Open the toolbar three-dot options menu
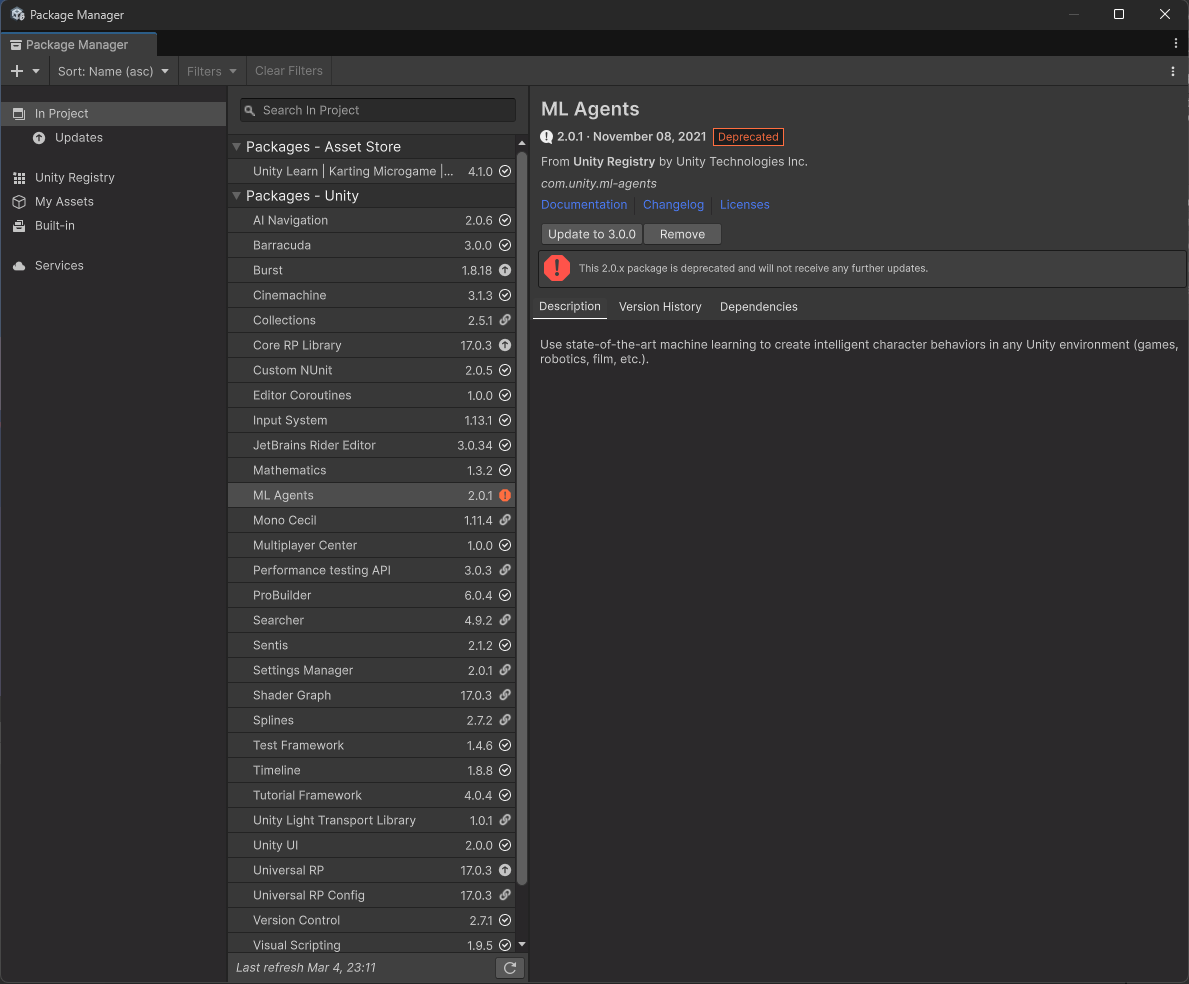The image size is (1189, 984). pyautogui.click(x=1173, y=71)
